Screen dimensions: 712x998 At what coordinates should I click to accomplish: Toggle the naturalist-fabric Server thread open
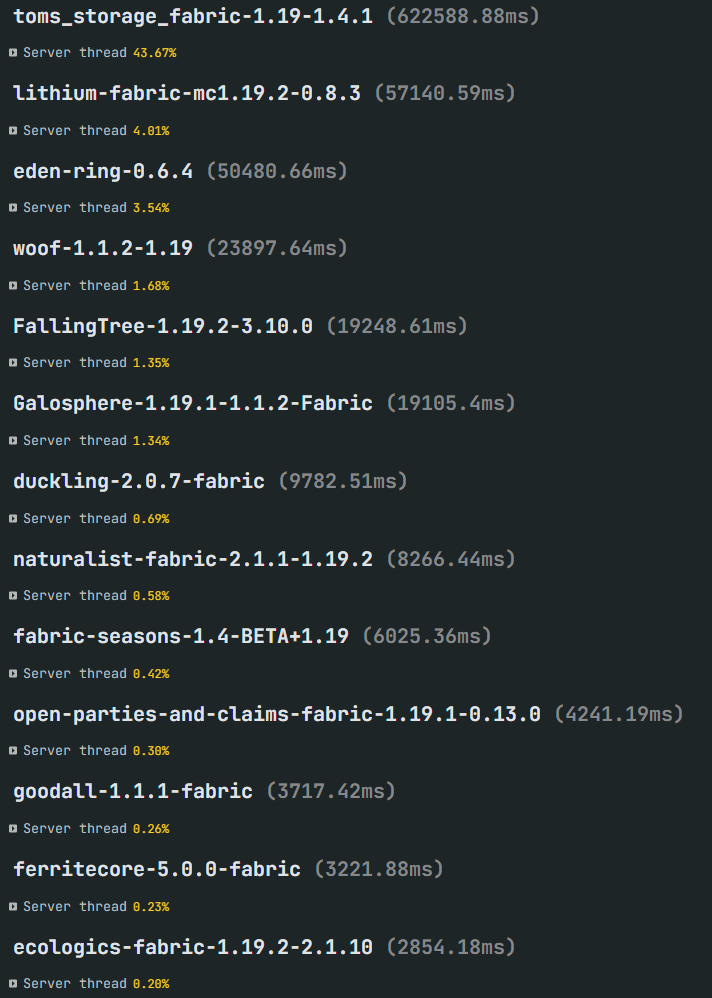click(x=13, y=595)
